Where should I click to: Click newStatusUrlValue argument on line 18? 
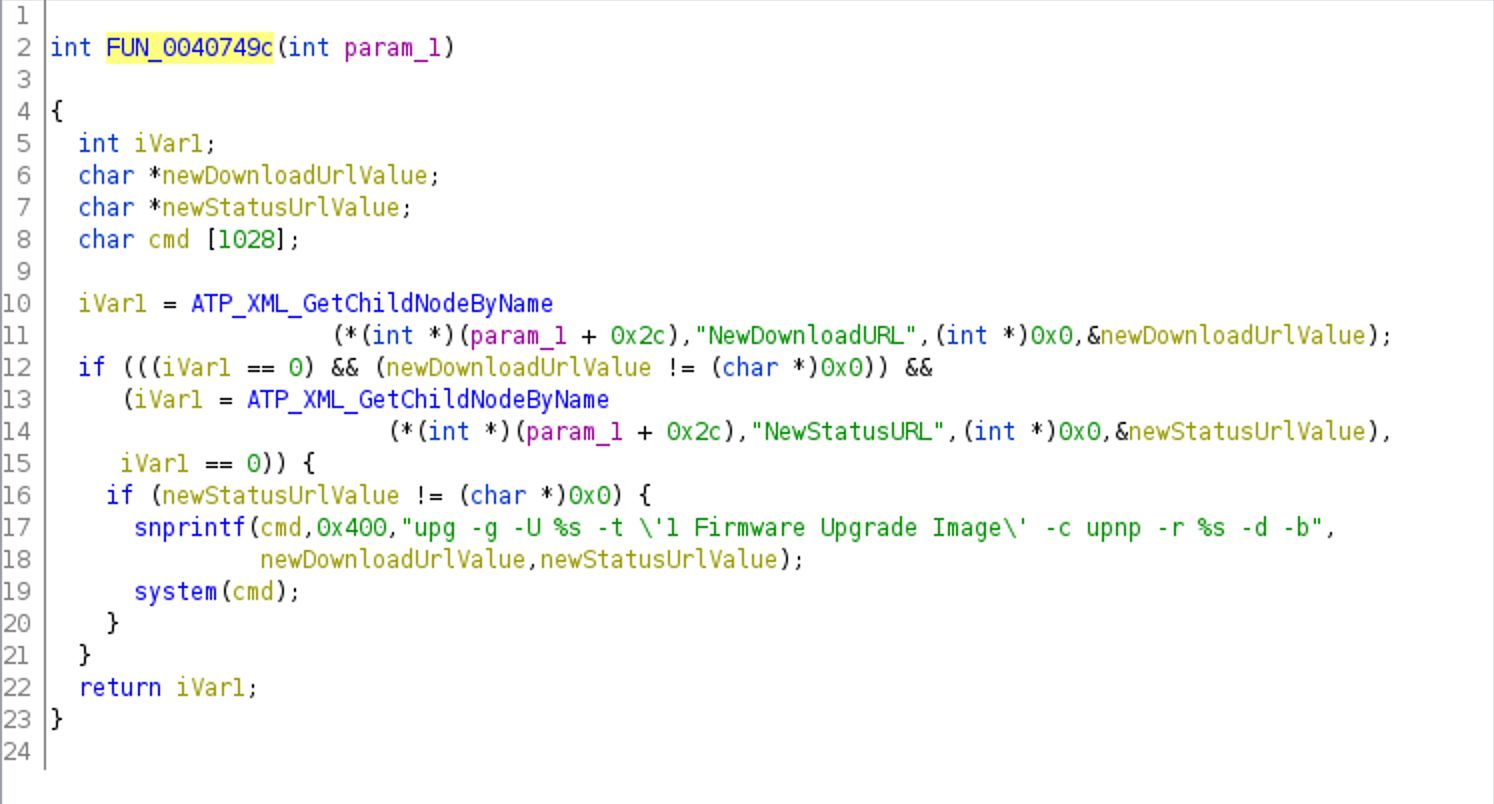659,559
